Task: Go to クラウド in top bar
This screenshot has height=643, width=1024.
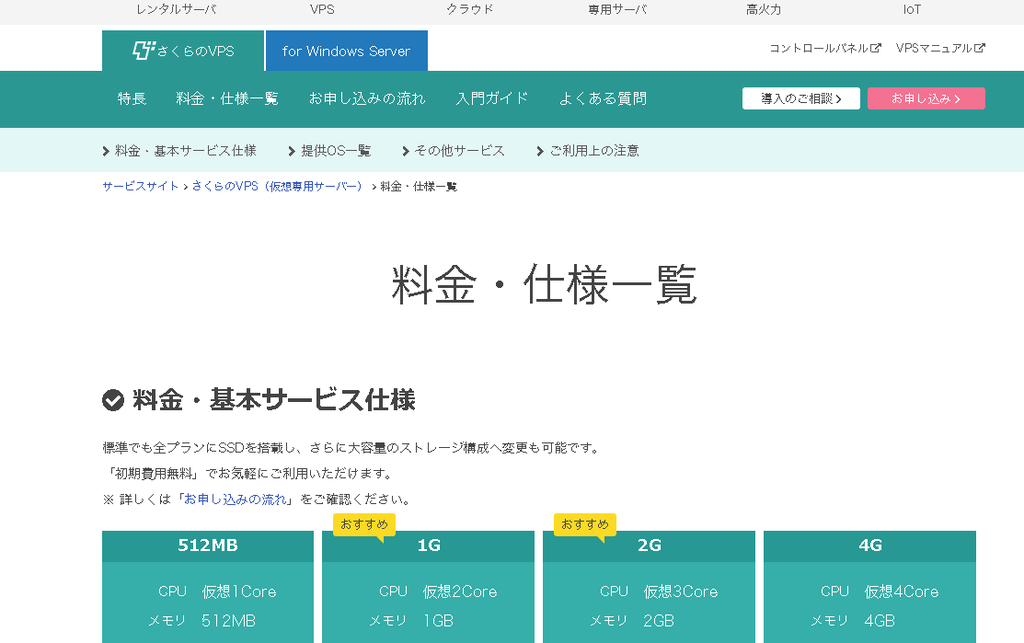Action: click(x=470, y=9)
